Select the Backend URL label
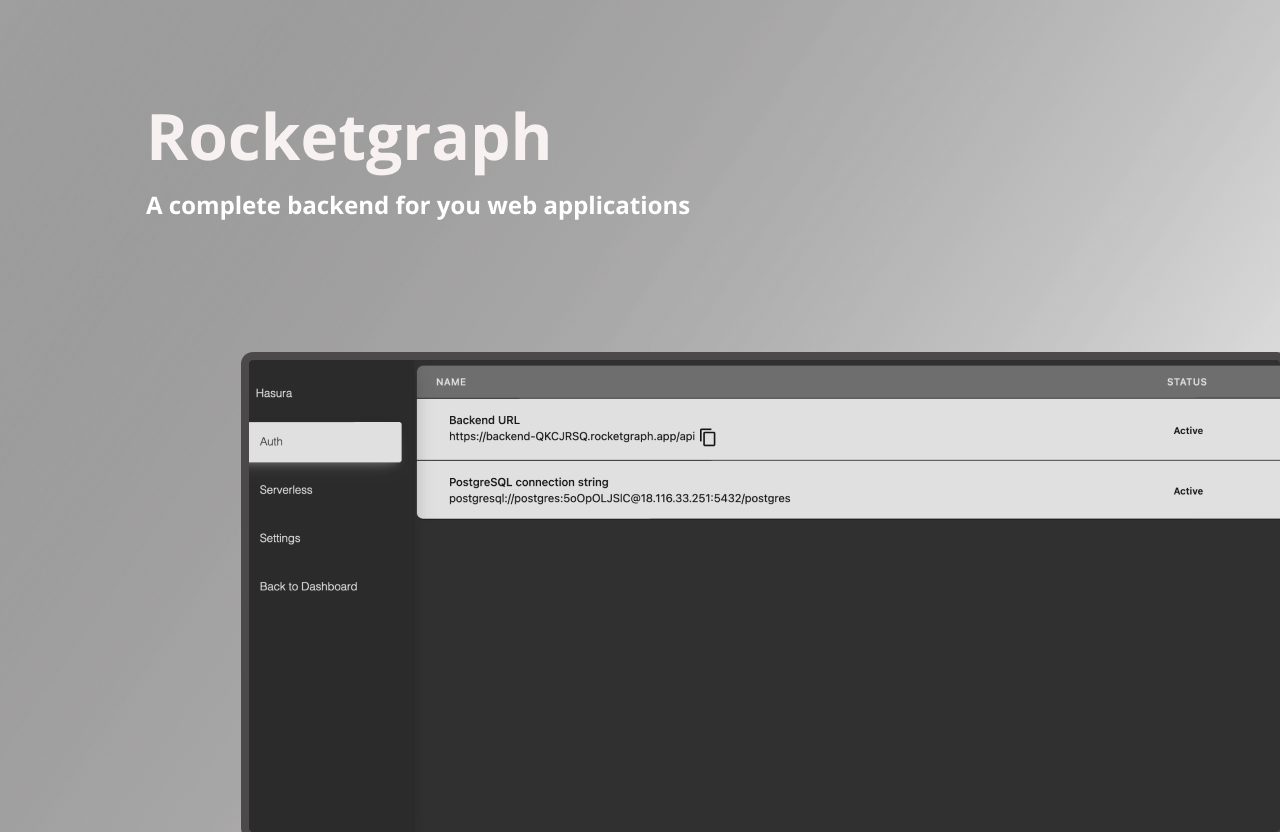 [484, 420]
